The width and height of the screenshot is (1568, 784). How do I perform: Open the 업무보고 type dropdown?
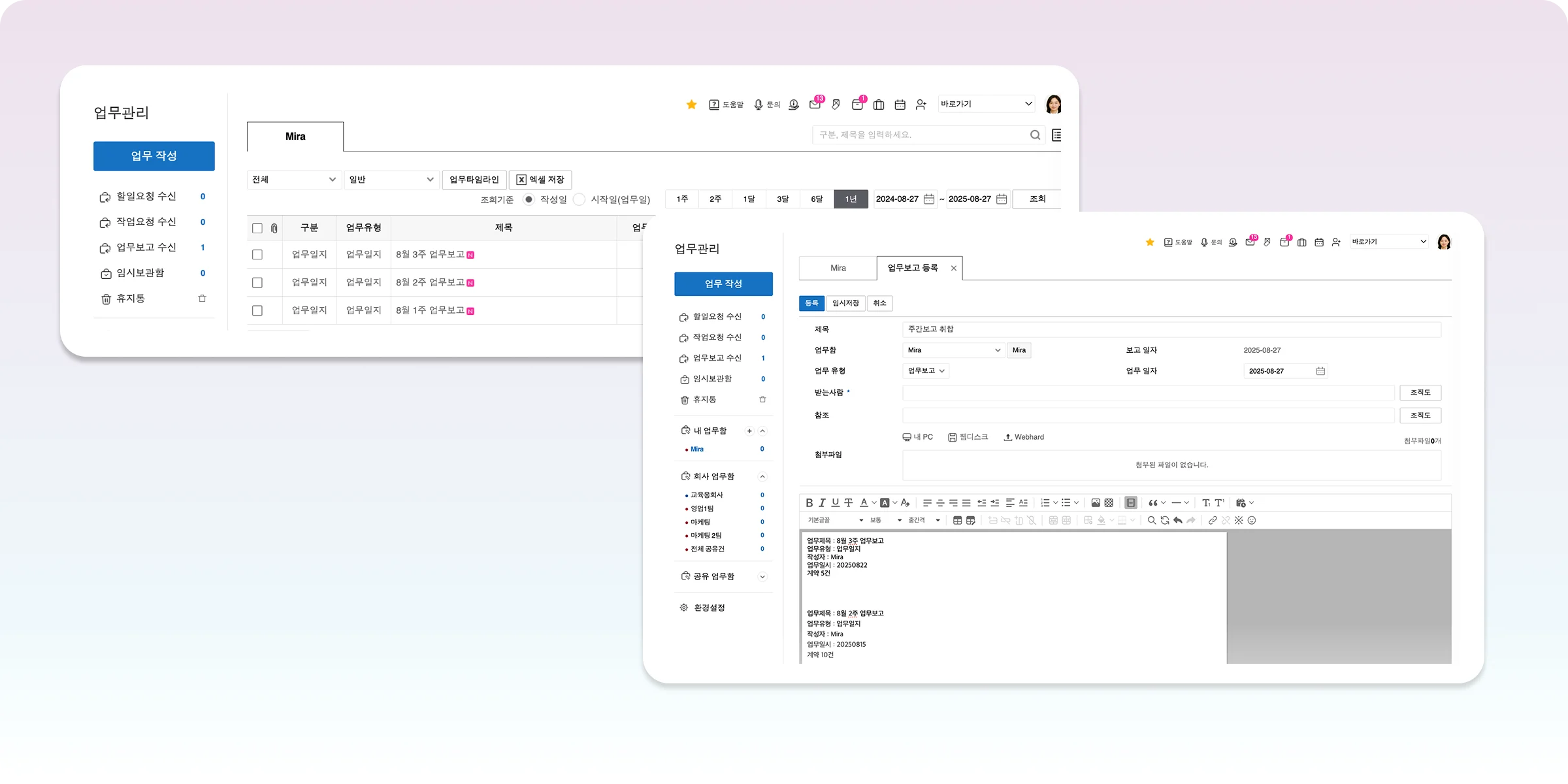pos(926,370)
